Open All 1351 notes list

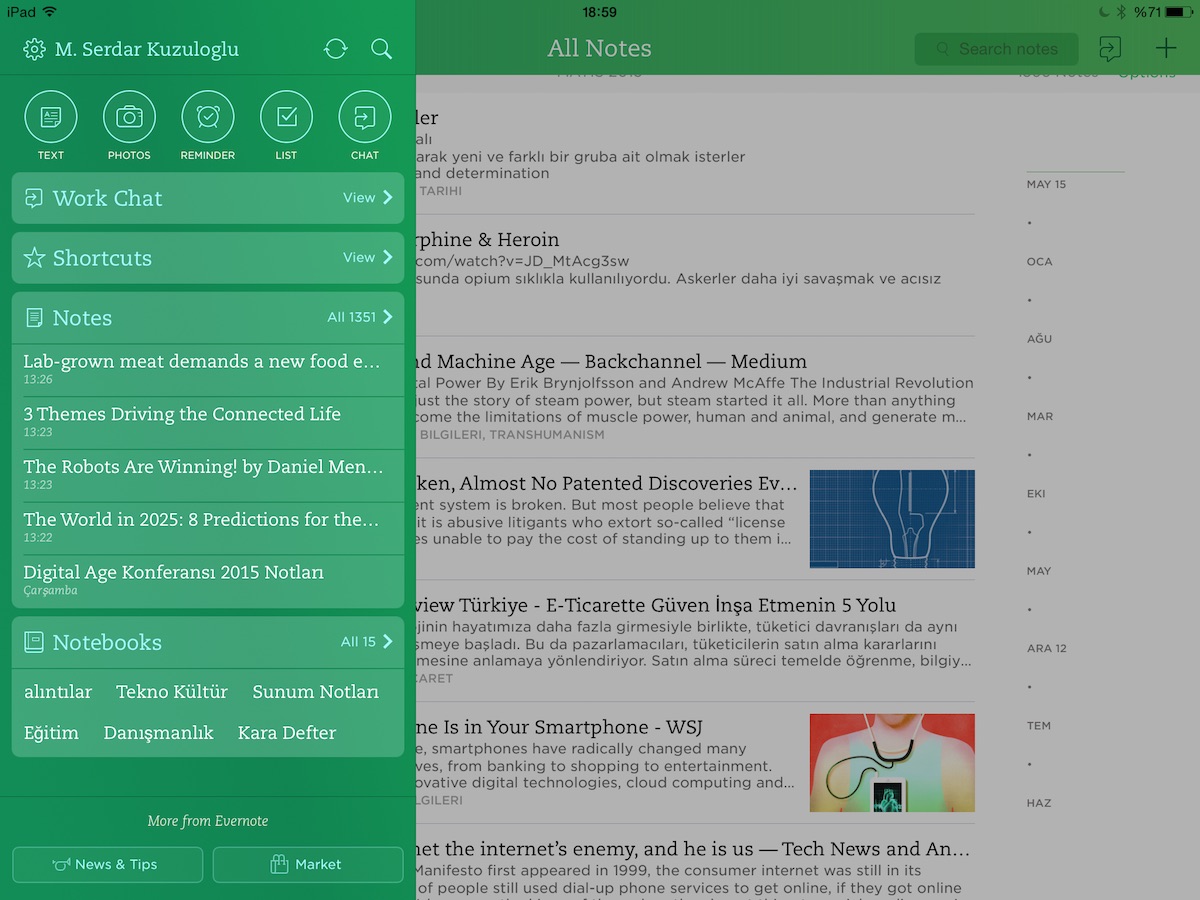point(360,318)
